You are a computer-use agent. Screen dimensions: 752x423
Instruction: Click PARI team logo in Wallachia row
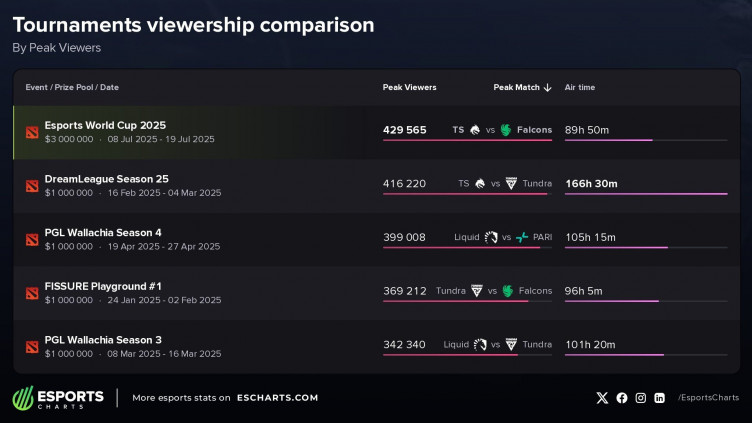click(523, 237)
